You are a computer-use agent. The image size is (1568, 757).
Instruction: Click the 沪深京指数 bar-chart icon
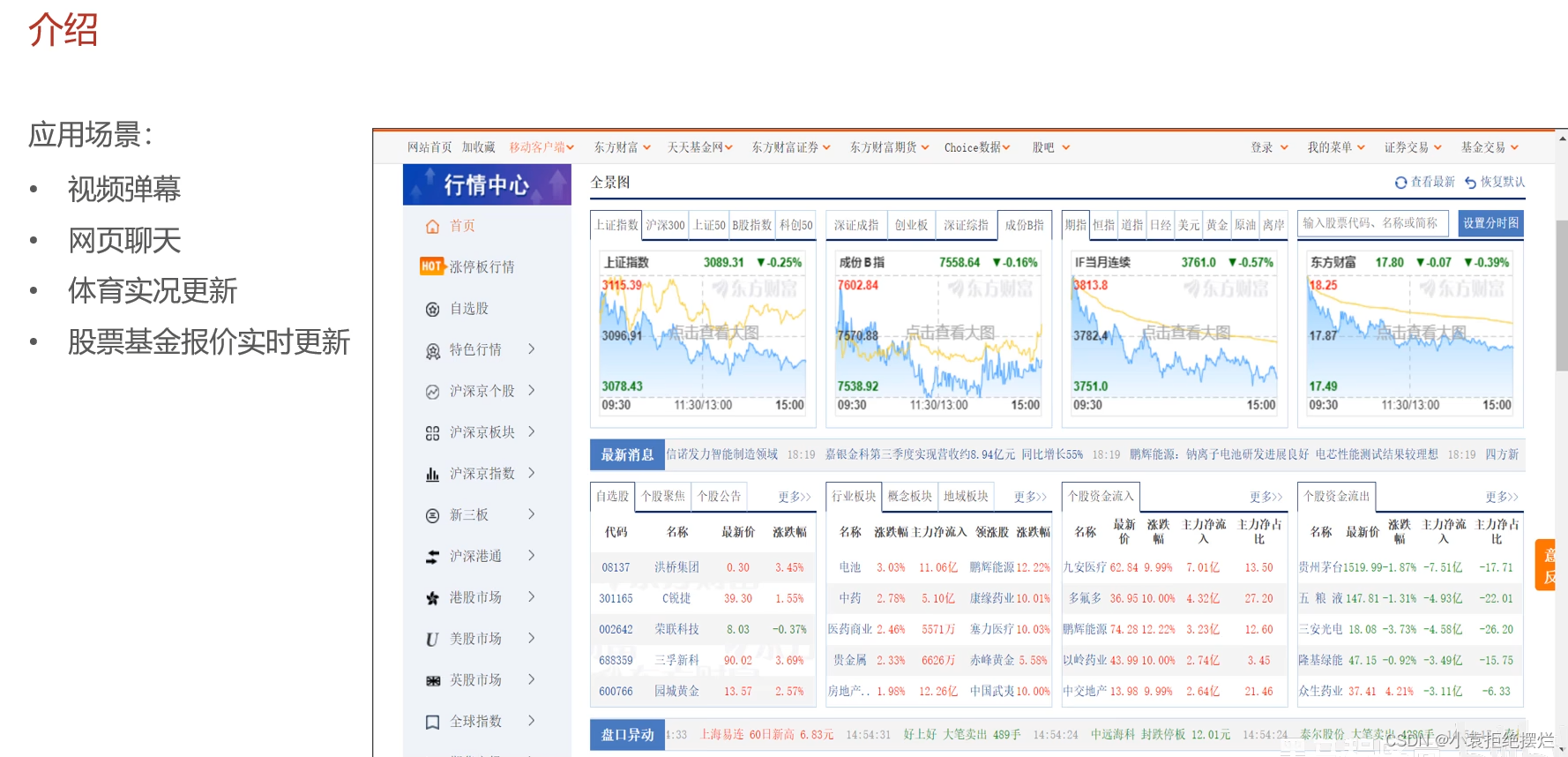432,474
